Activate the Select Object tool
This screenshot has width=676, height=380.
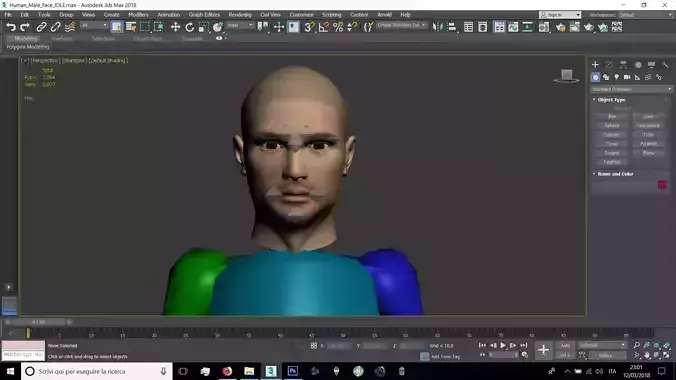point(116,27)
